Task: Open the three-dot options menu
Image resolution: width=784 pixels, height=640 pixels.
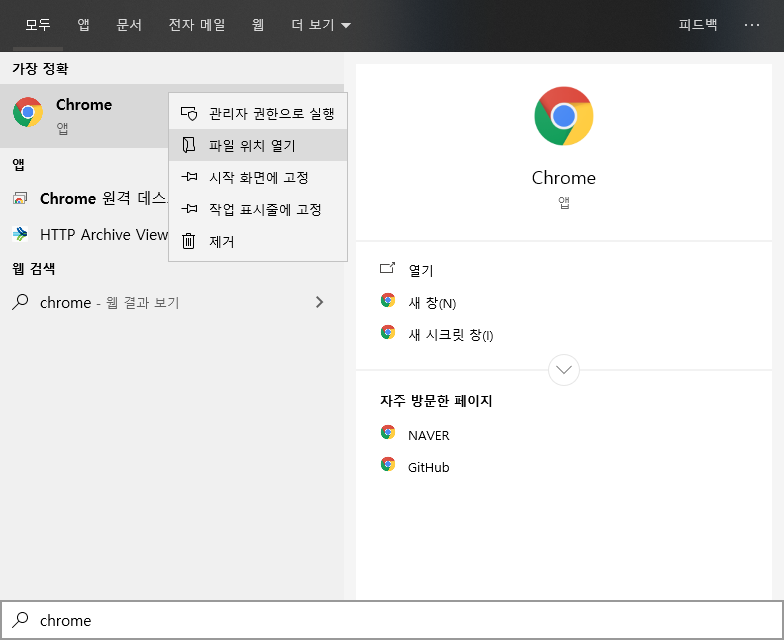Action: point(752,24)
